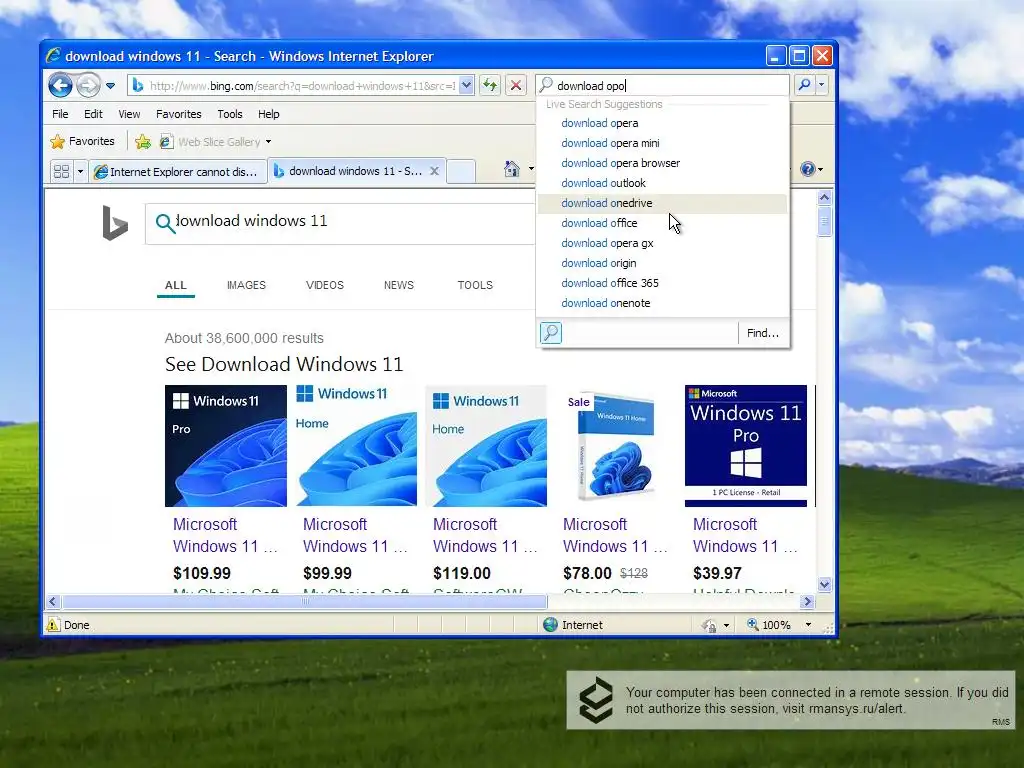The height and width of the screenshot is (768, 1024).
Task: Click the Bing logo on the page
Action: [x=115, y=223]
